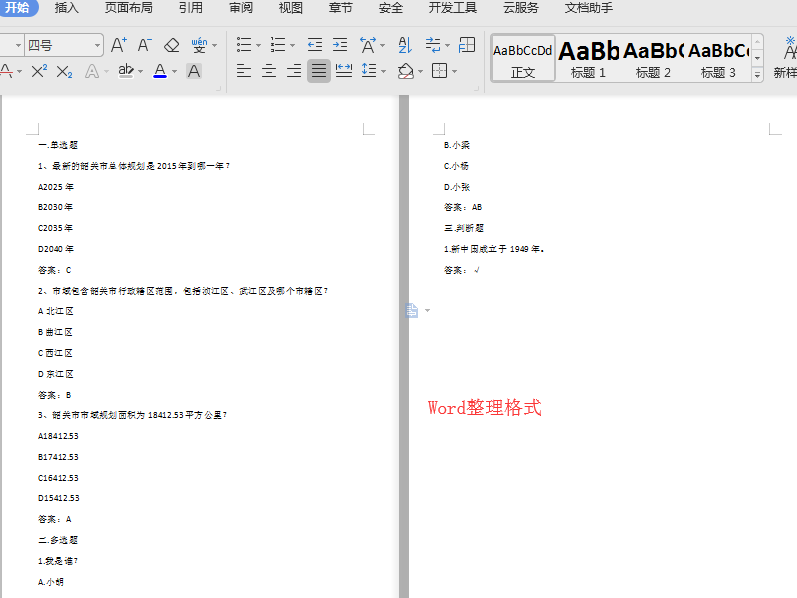Open the 页面布局 ribbon tab
Screen dimensions: 797x598
pos(128,8)
